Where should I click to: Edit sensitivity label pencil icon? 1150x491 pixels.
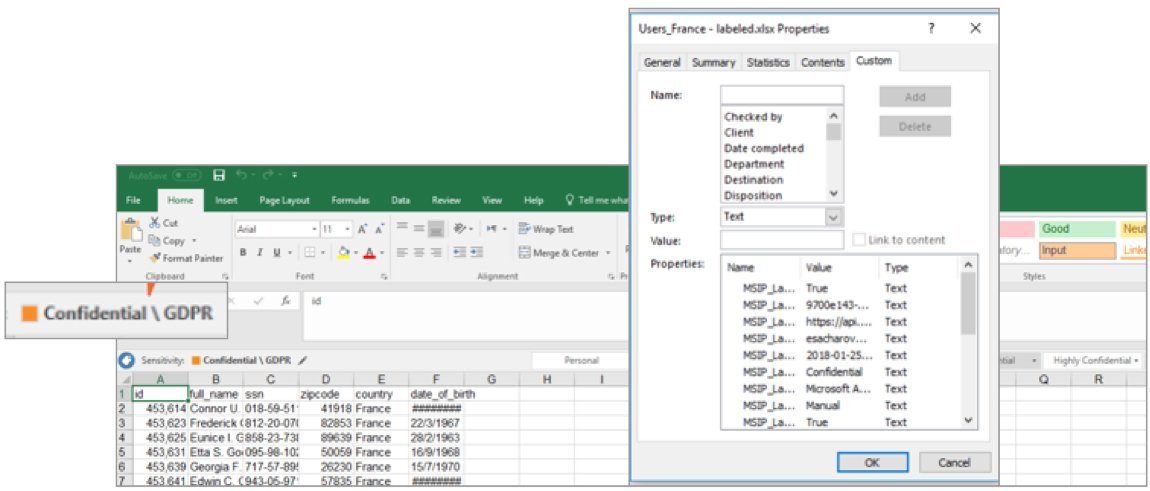(302, 360)
